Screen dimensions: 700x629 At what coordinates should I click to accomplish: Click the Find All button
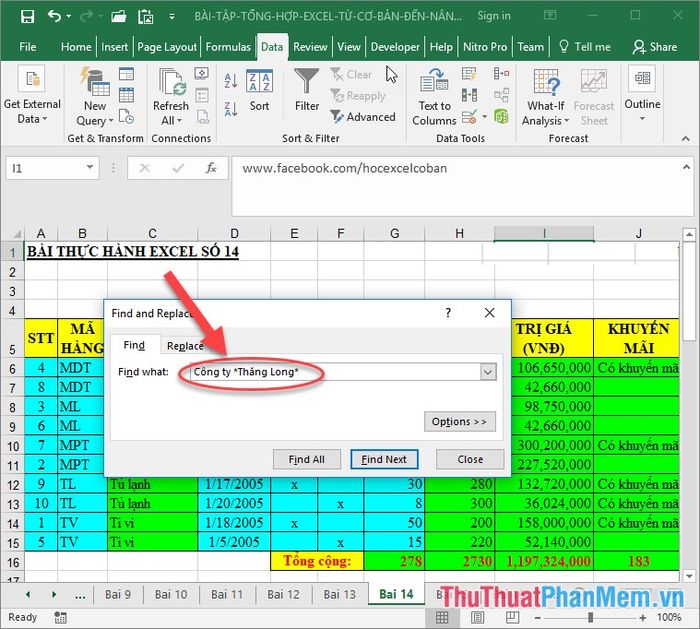(306, 460)
